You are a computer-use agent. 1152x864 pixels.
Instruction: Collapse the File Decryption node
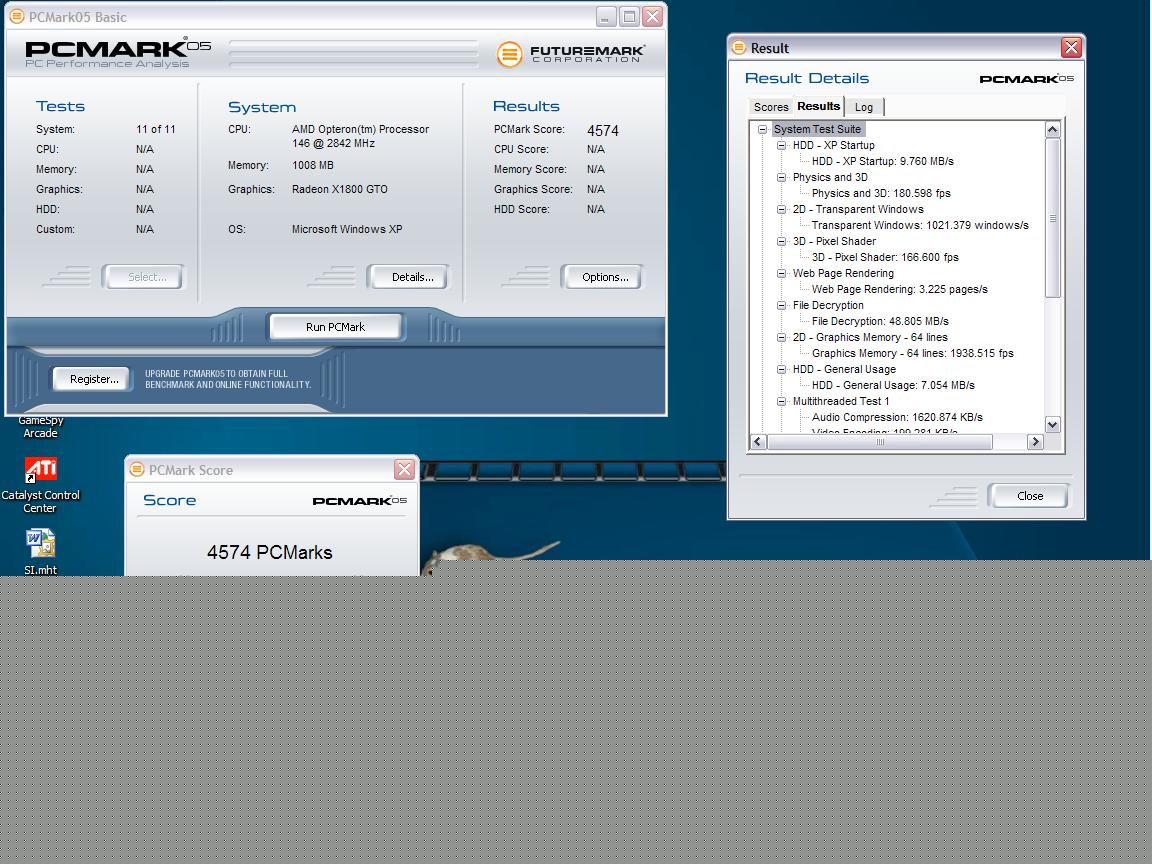pyautogui.click(x=782, y=305)
